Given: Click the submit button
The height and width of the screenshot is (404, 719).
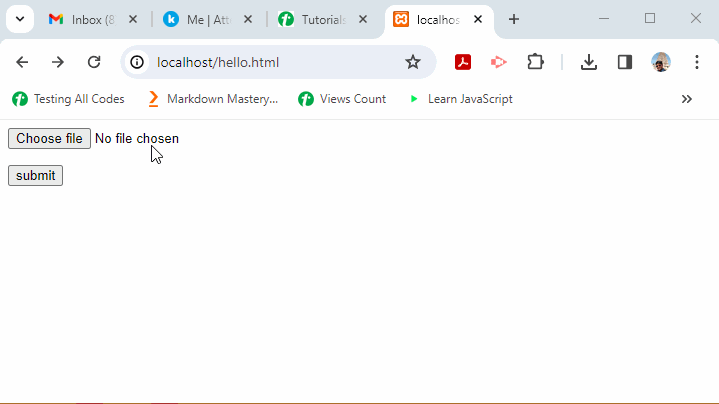Looking at the screenshot, I should pos(35,176).
